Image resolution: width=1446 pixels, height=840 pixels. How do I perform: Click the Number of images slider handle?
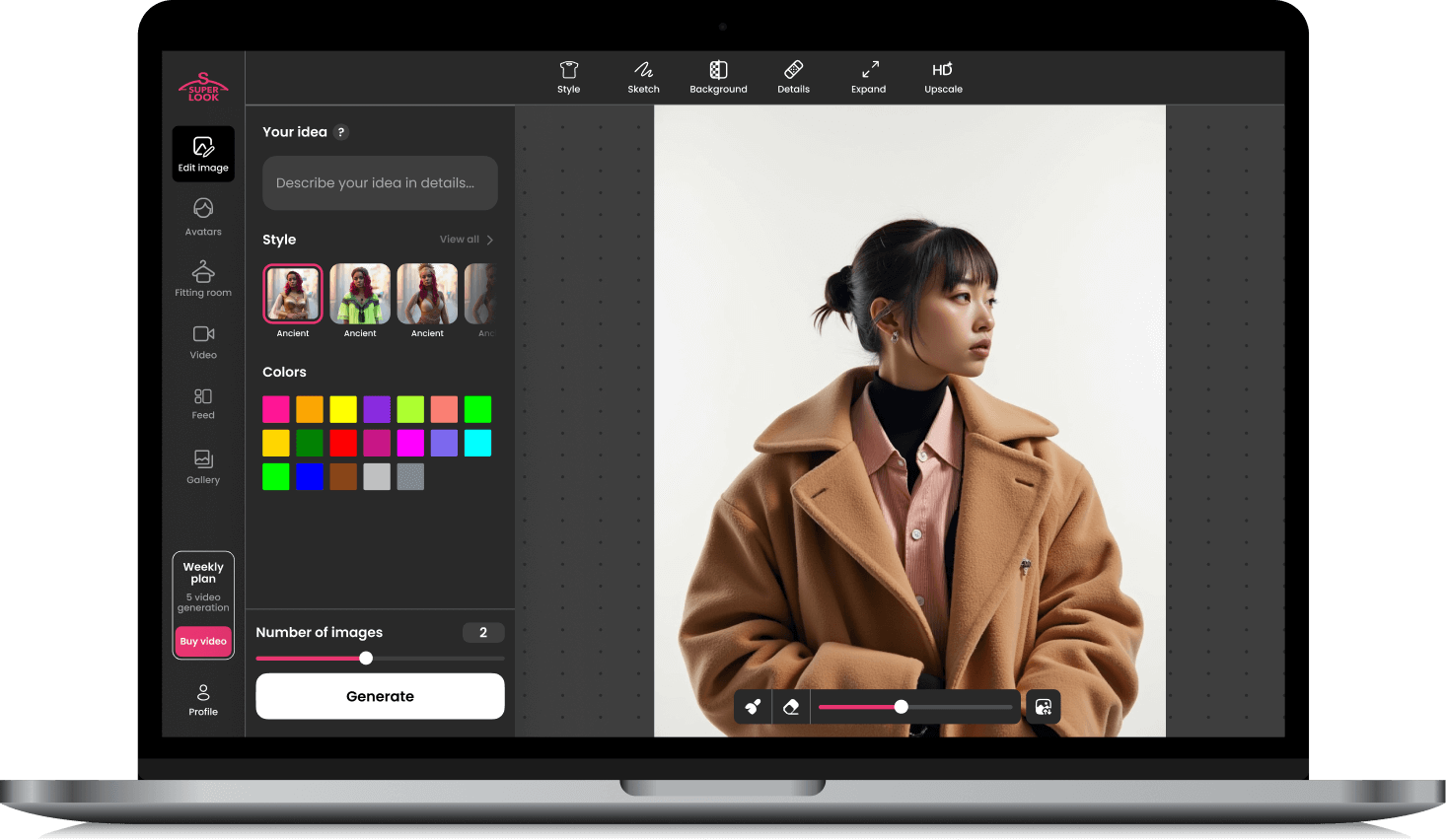coord(366,659)
